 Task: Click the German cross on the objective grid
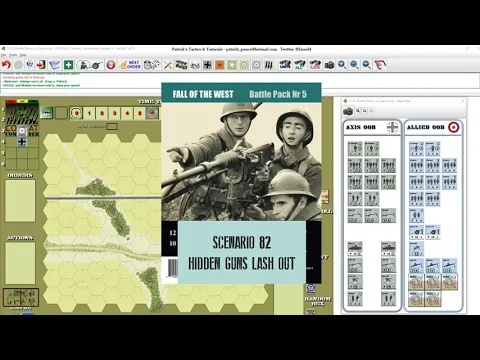(22, 142)
